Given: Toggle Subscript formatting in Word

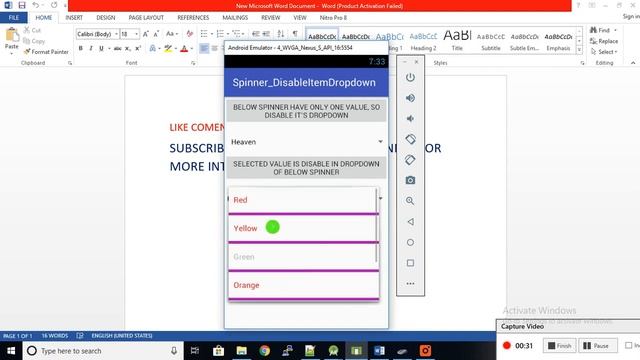Looking at the screenshot, I should 128,49.
